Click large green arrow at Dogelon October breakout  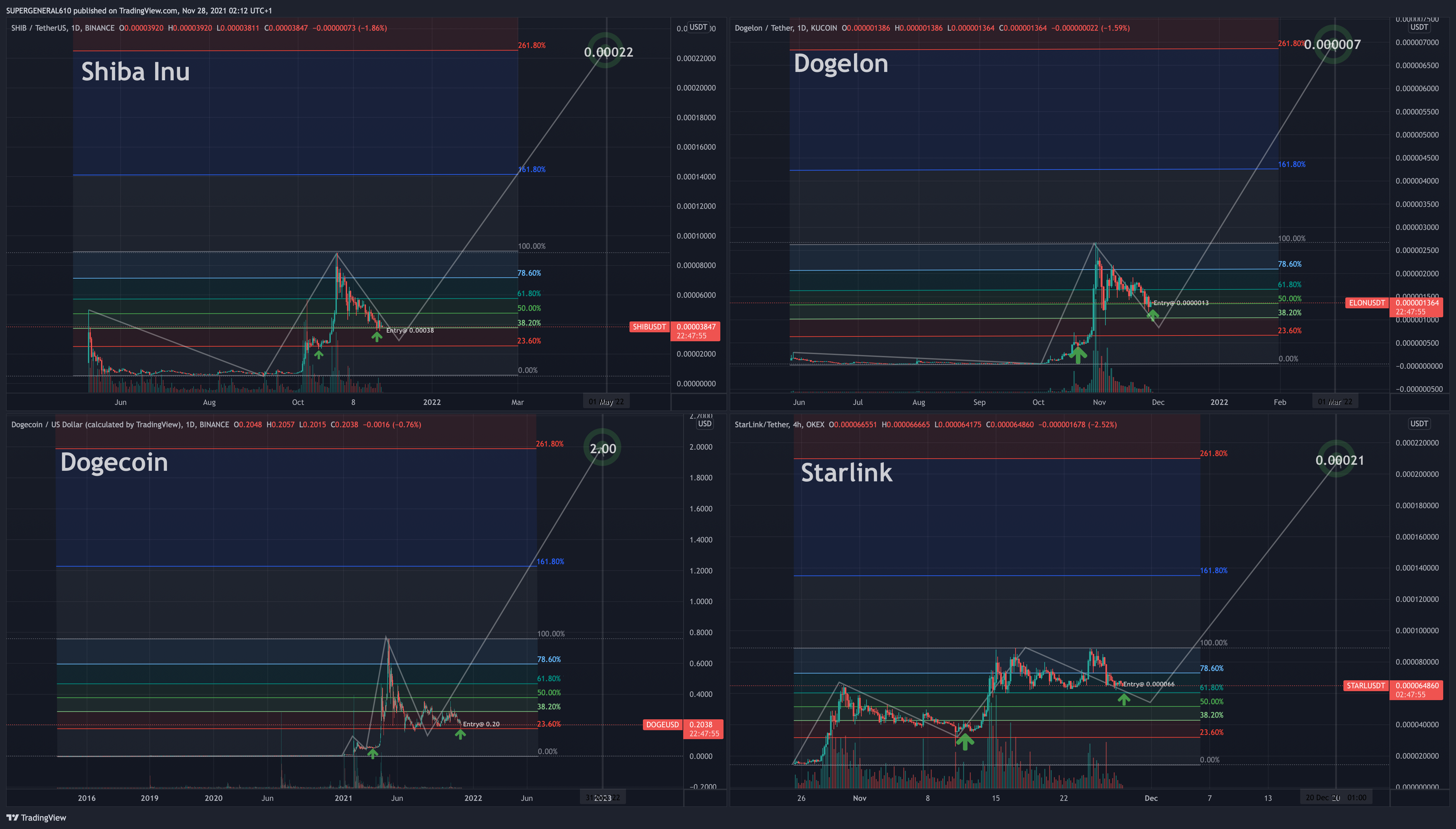[x=1077, y=355]
